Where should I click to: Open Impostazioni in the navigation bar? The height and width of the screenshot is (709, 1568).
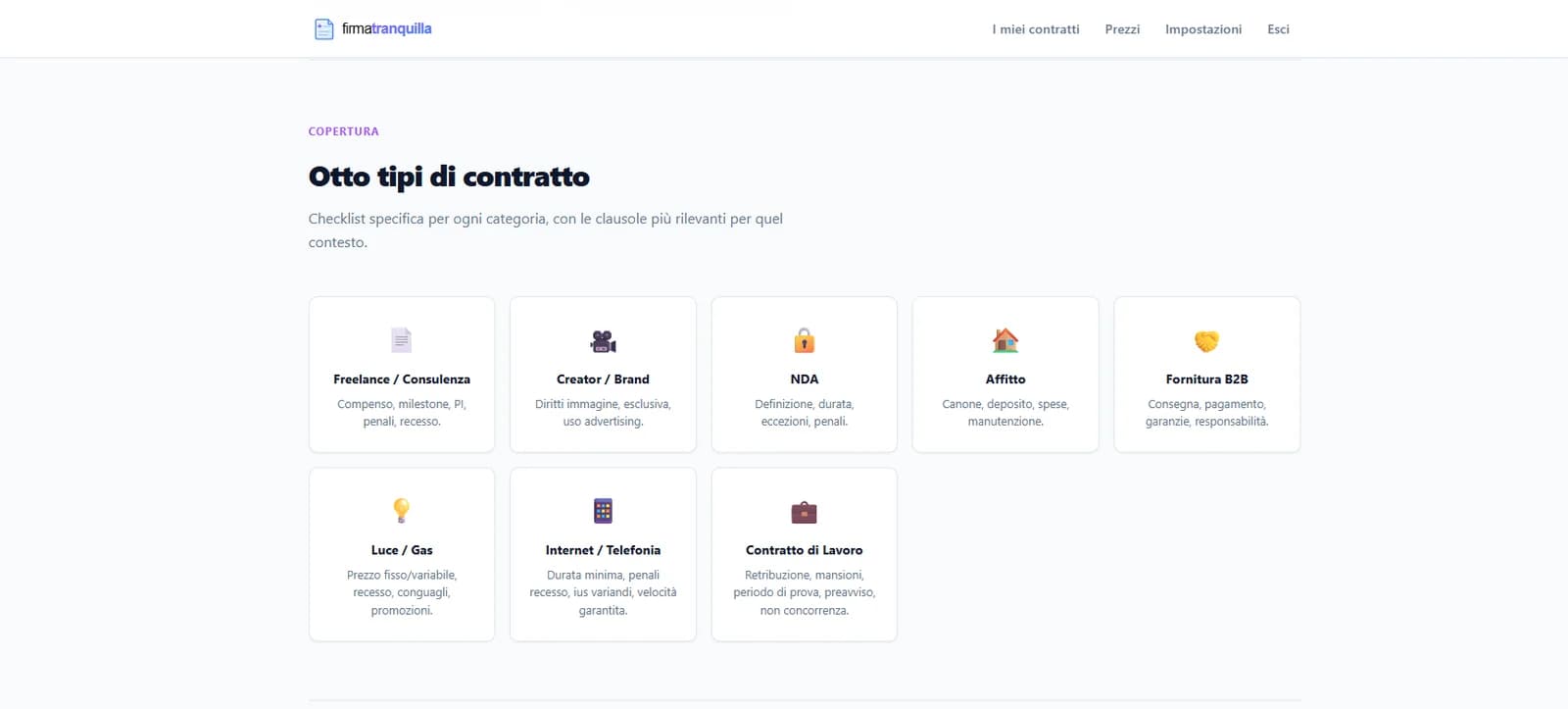pyautogui.click(x=1203, y=29)
